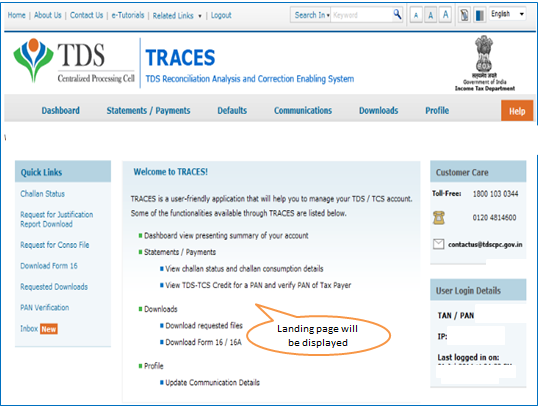Click the envelope email icon
This screenshot has height=410, width=538.
(x=438, y=244)
